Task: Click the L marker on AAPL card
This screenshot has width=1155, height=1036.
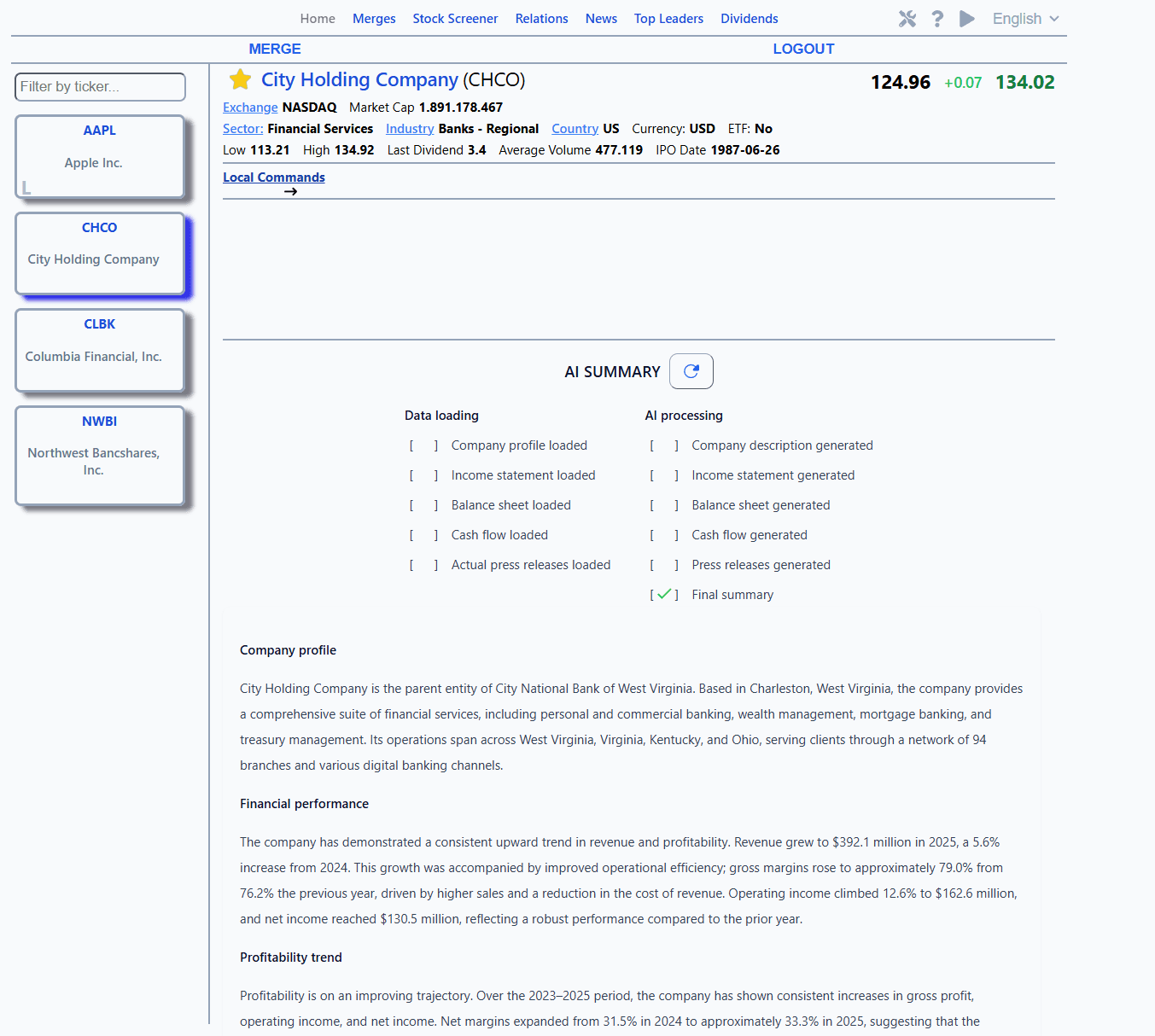Action: (26, 188)
